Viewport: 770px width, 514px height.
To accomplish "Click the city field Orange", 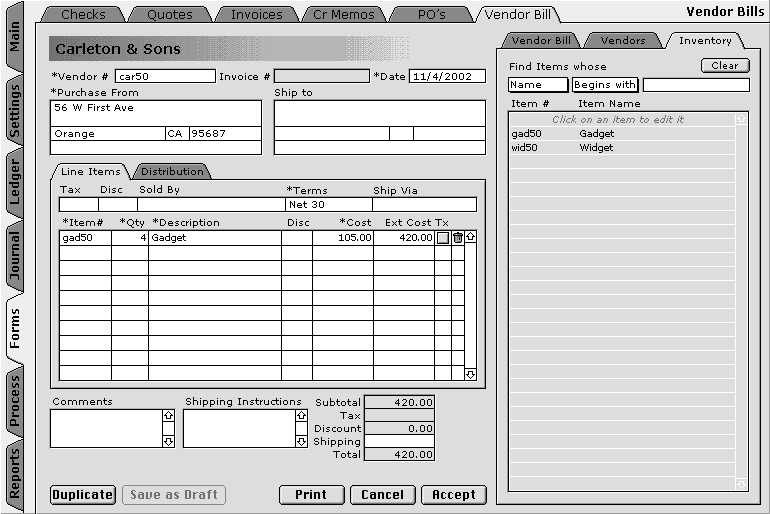I will click(108, 134).
